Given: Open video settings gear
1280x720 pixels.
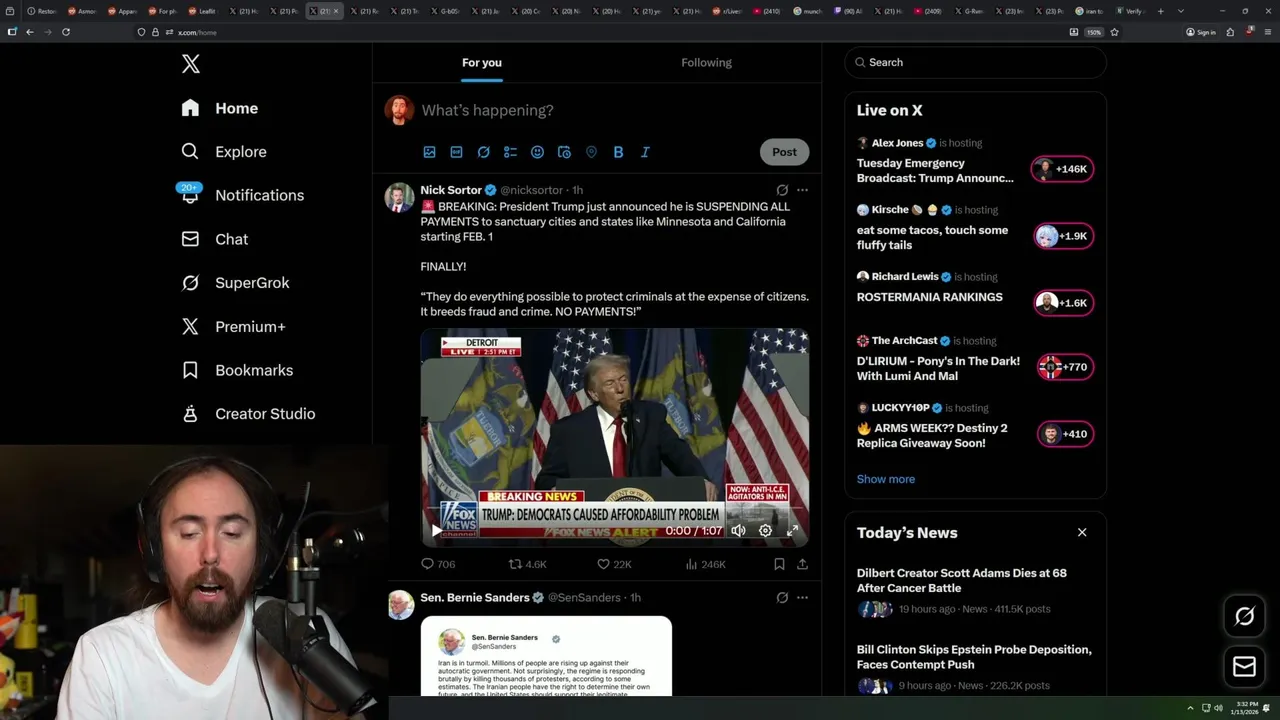Looking at the screenshot, I should point(765,531).
